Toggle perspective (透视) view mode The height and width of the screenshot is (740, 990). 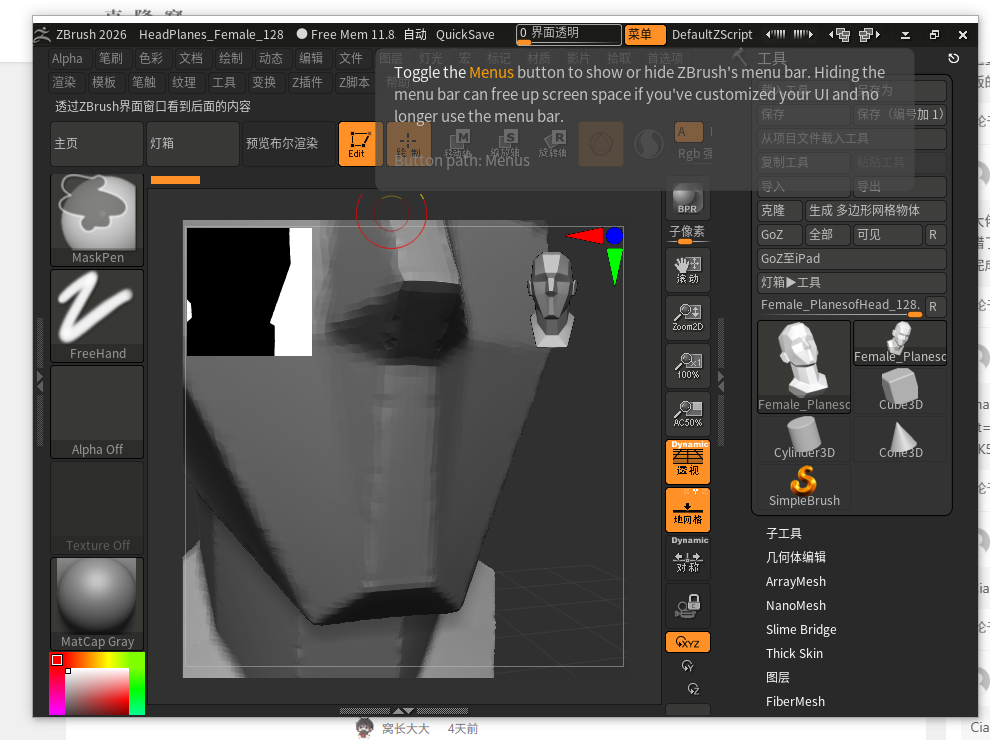click(x=687, y=461)
